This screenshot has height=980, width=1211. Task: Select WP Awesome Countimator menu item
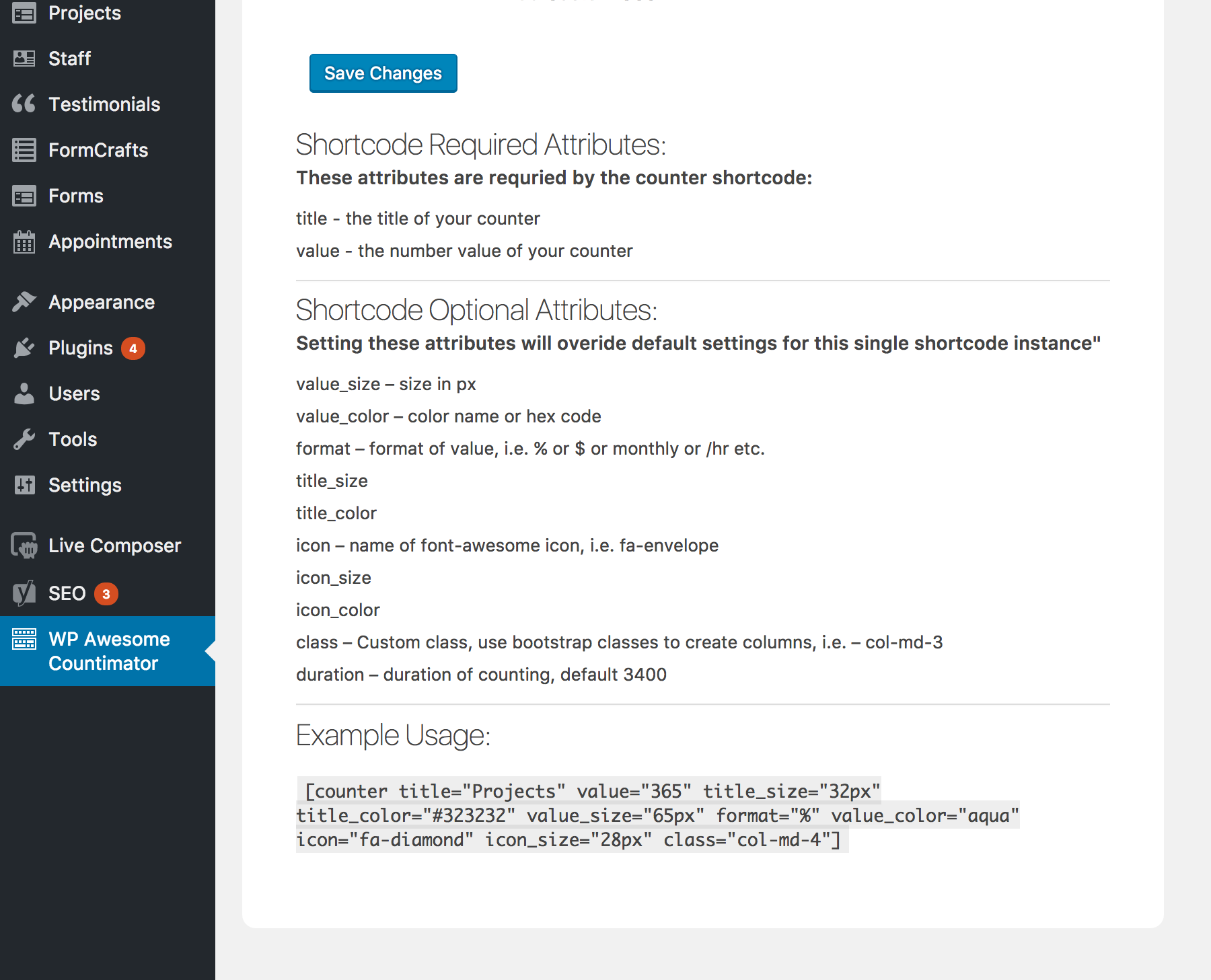(x=108, y=651)
